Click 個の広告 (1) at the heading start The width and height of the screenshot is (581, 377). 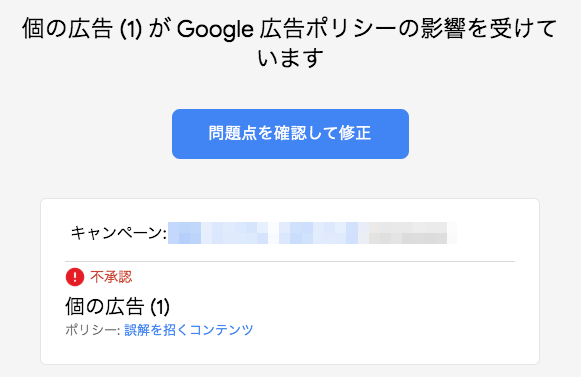click(x=82, y=29)
